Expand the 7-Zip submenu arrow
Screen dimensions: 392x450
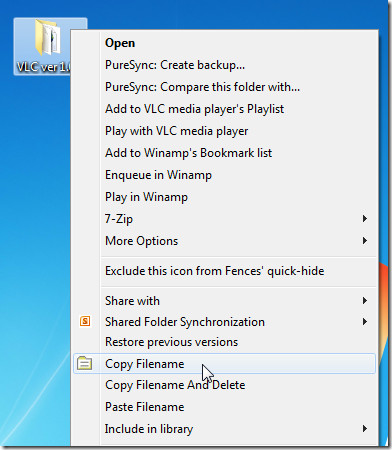[365, 219]
